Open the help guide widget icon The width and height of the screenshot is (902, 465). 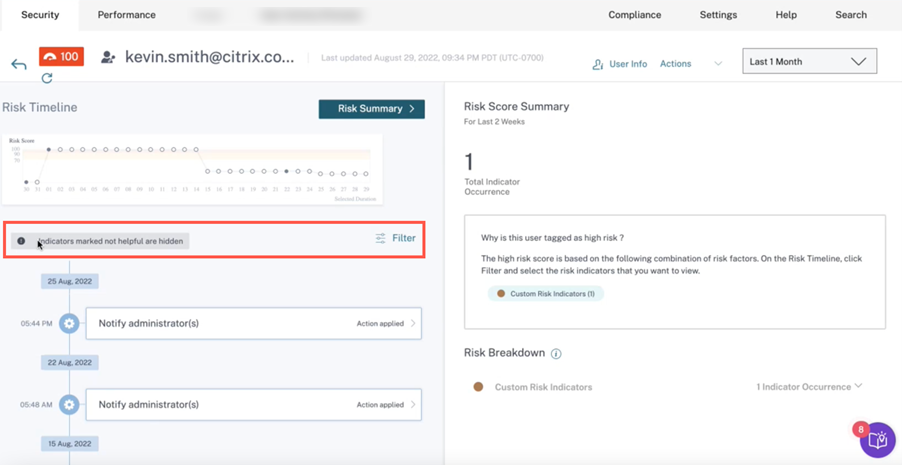click(x=877, y=440)
